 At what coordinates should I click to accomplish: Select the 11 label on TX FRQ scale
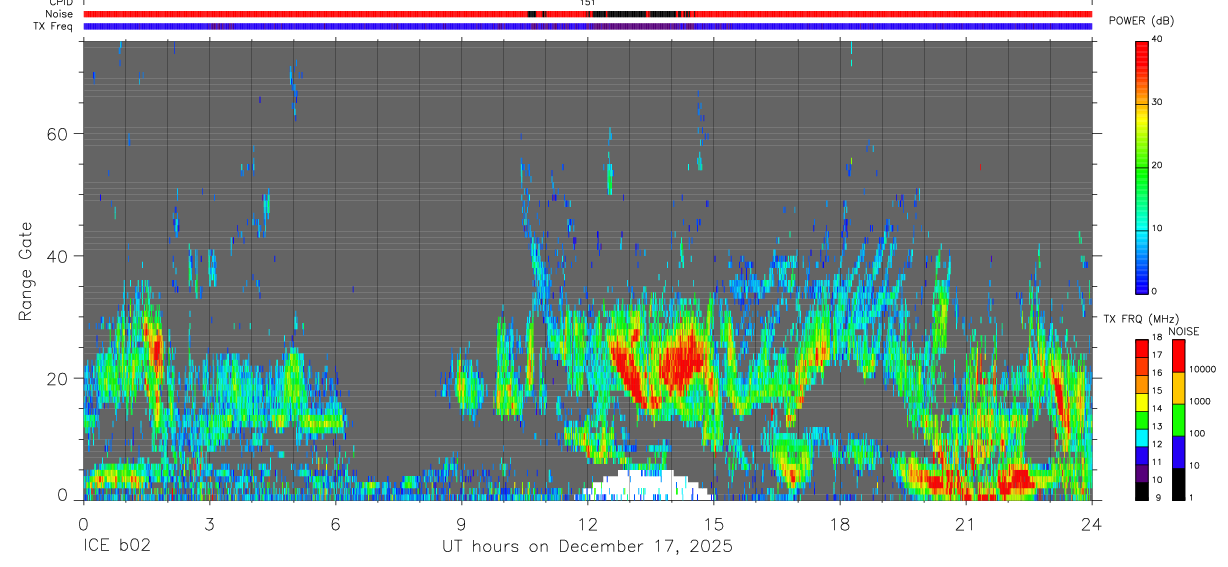1158,462
